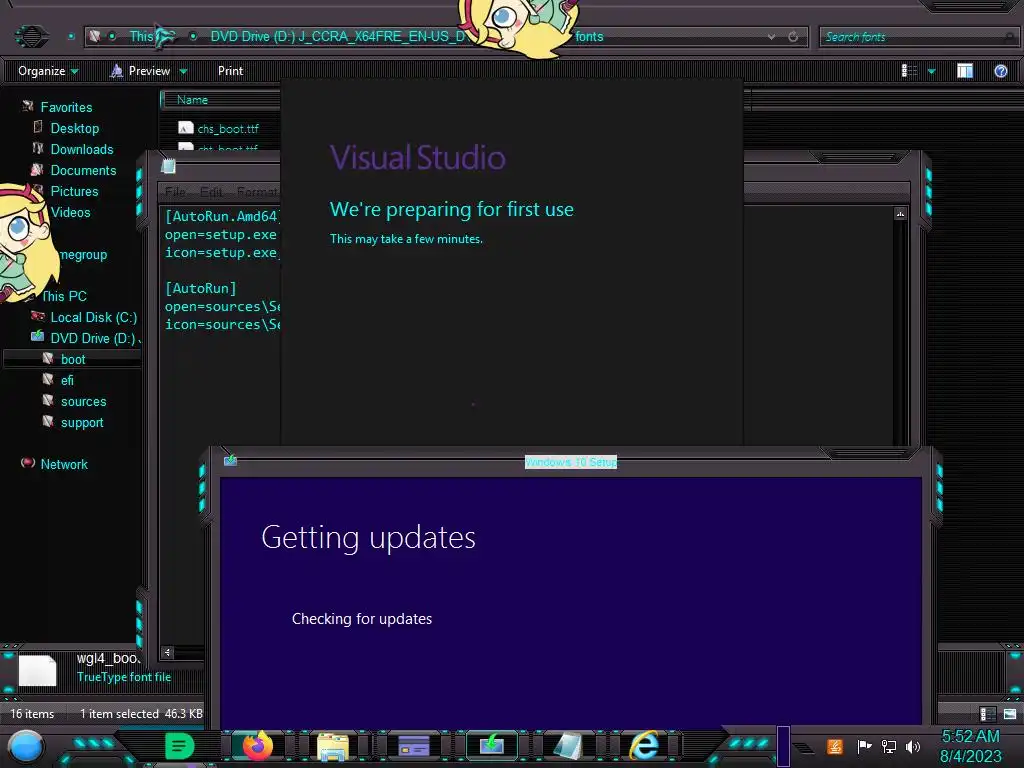This screenshot has height=768, width=1024.
Task: Switch to large icons view in status bar
Action: 1010,714
